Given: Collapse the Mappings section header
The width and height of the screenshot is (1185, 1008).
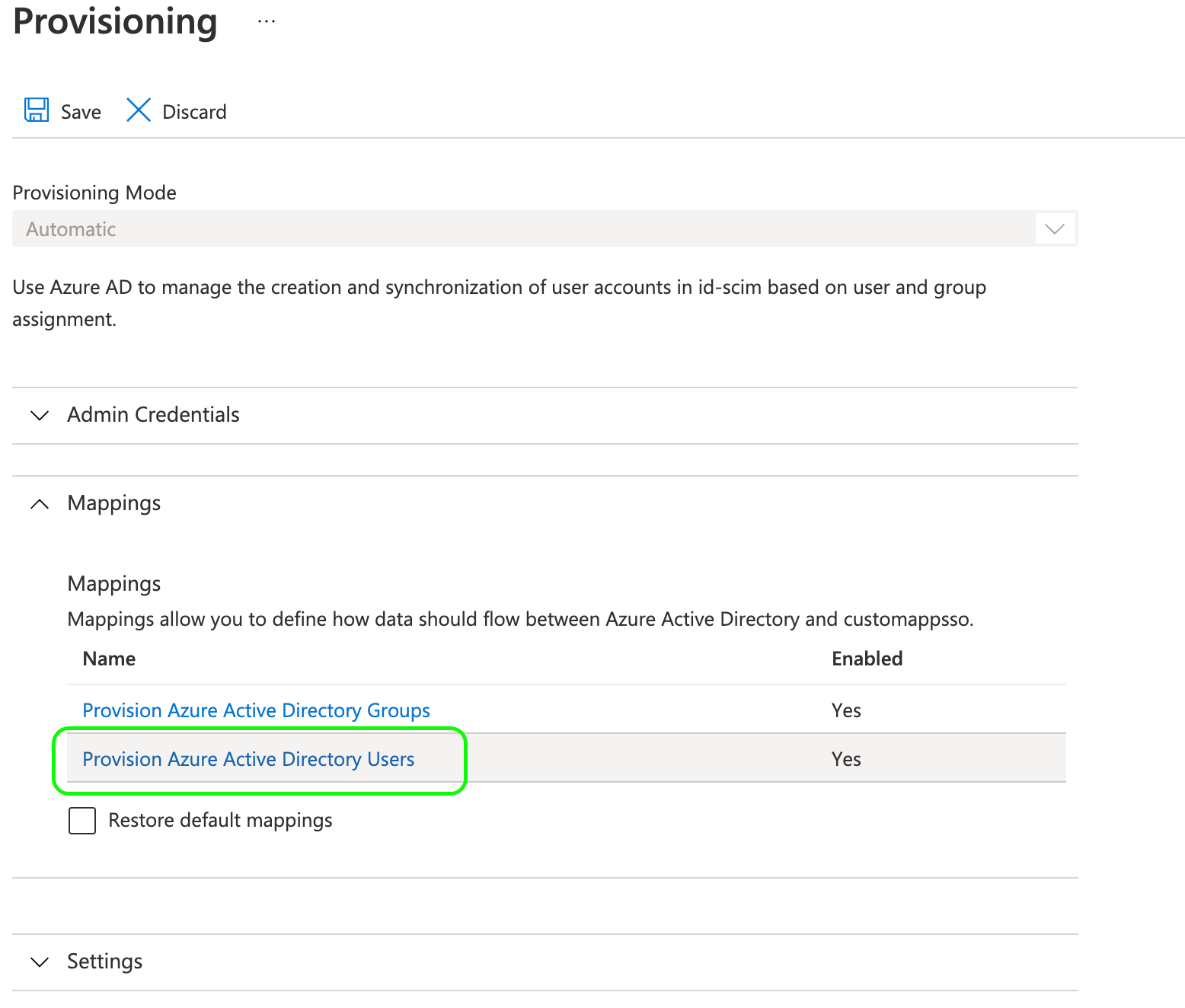Looking at the screenshot, I should (114, 503).
